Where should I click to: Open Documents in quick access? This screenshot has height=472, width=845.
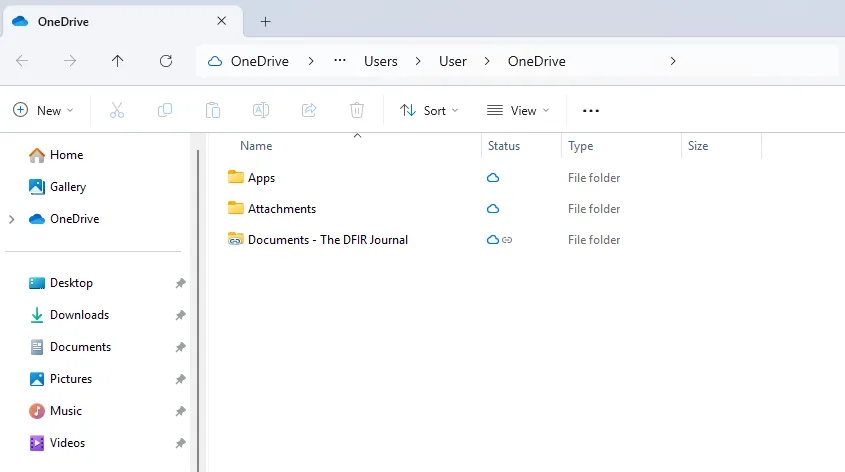[x=70, y=347]
